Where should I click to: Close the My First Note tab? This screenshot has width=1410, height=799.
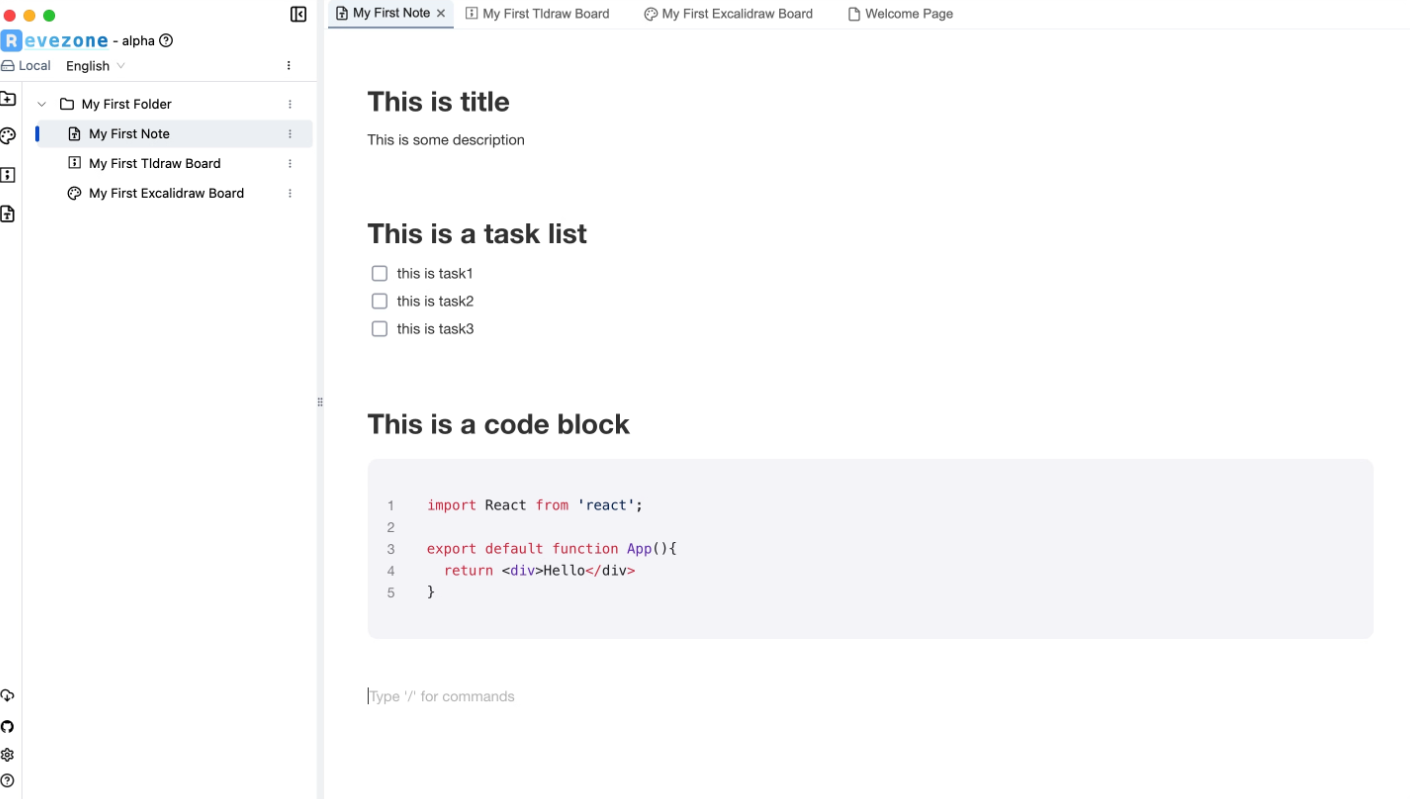coord(441,13)
